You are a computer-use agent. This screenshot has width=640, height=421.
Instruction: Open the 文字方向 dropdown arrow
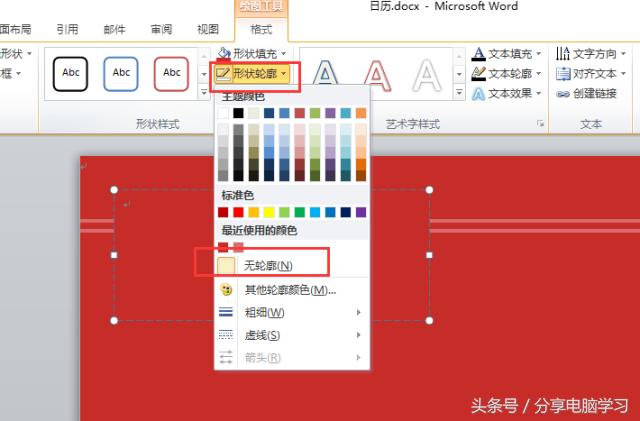coord(624,53)
